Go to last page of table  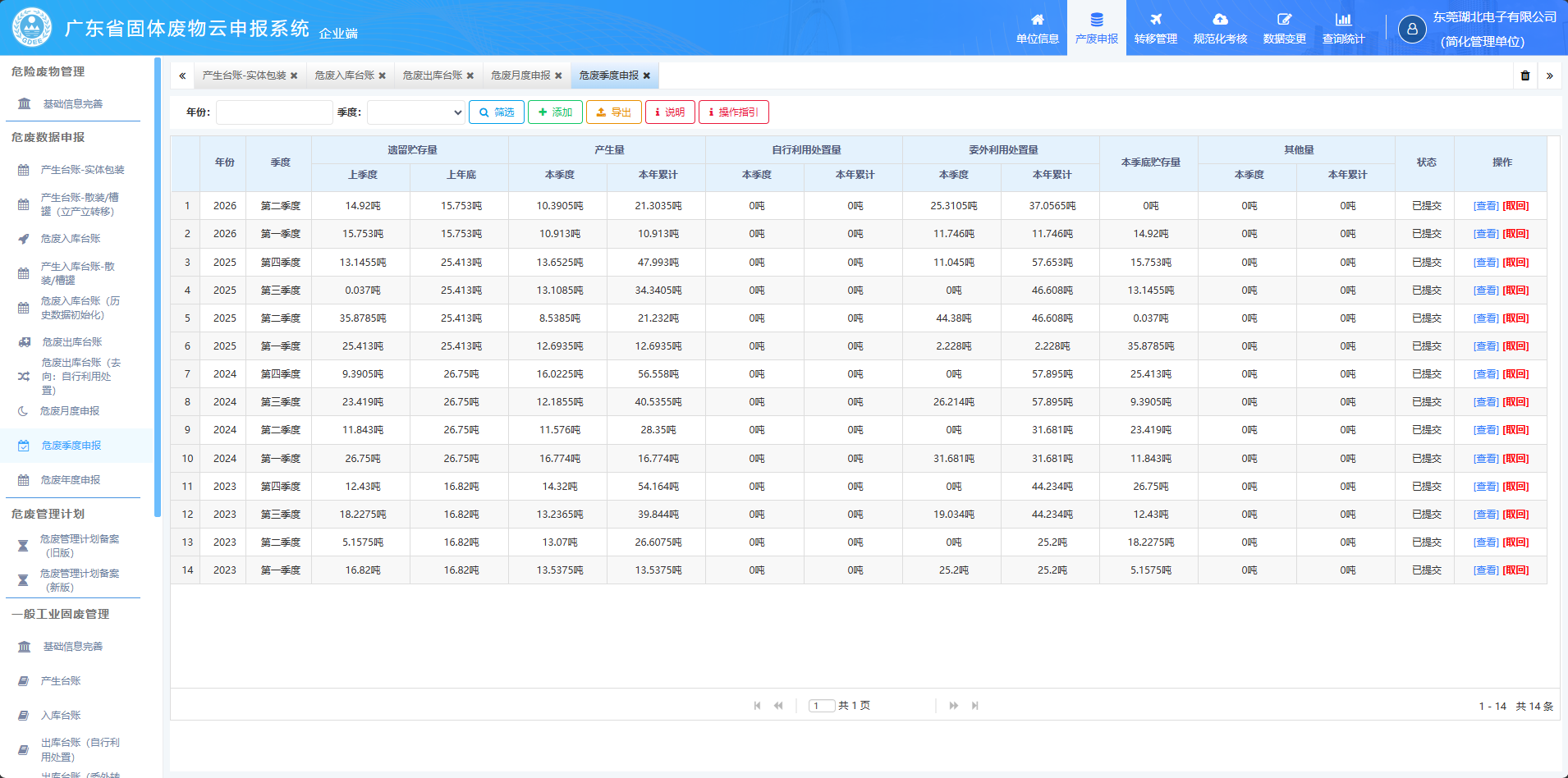point(975,706)
